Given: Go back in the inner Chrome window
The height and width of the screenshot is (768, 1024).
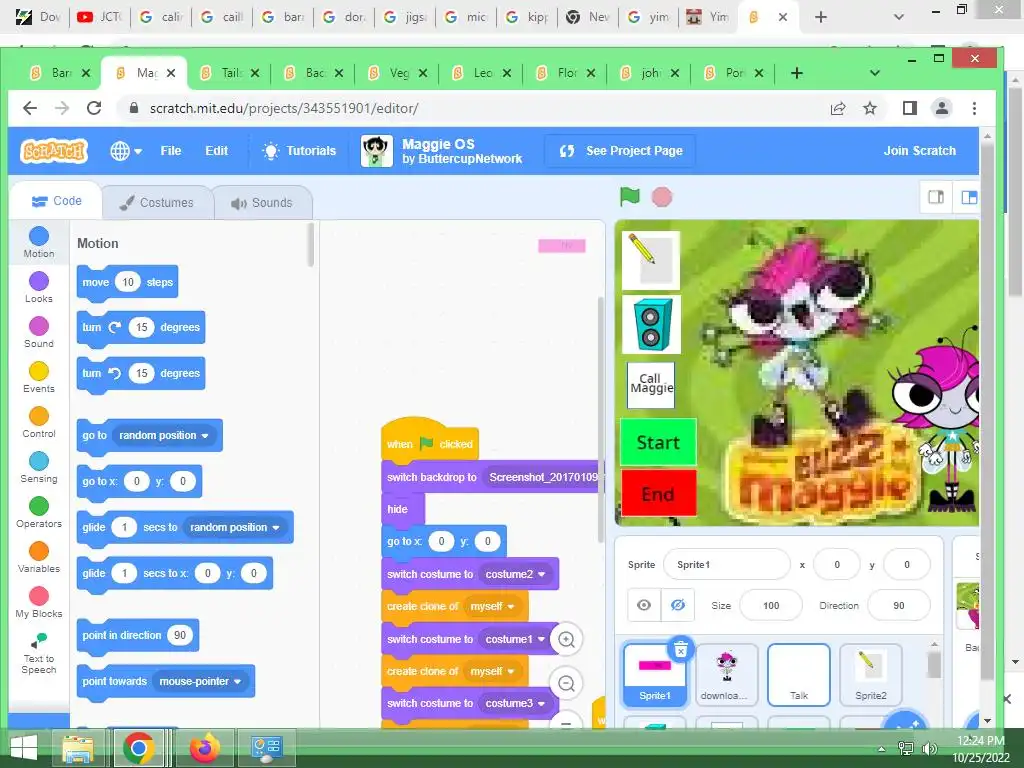Looking at the screenshot, I should [30, 108].
